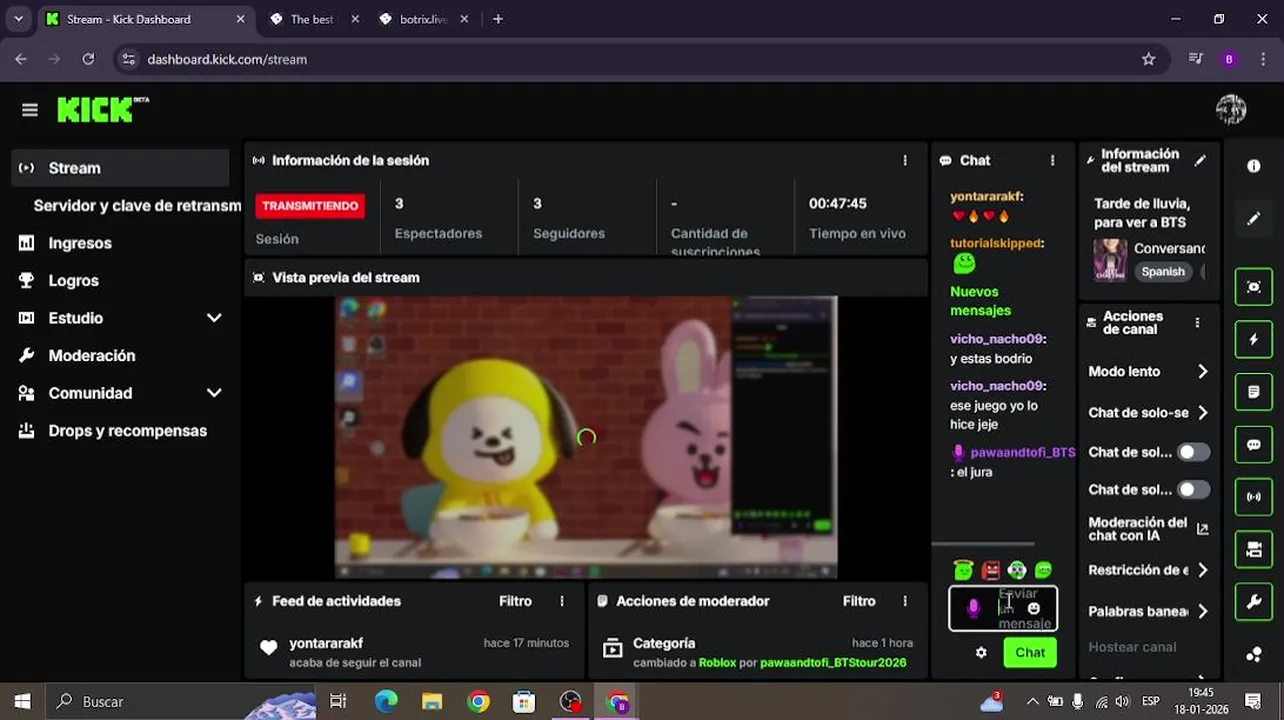
Task: Open Información de la sesión three-dot menu
Action: (x=905, y=160)
